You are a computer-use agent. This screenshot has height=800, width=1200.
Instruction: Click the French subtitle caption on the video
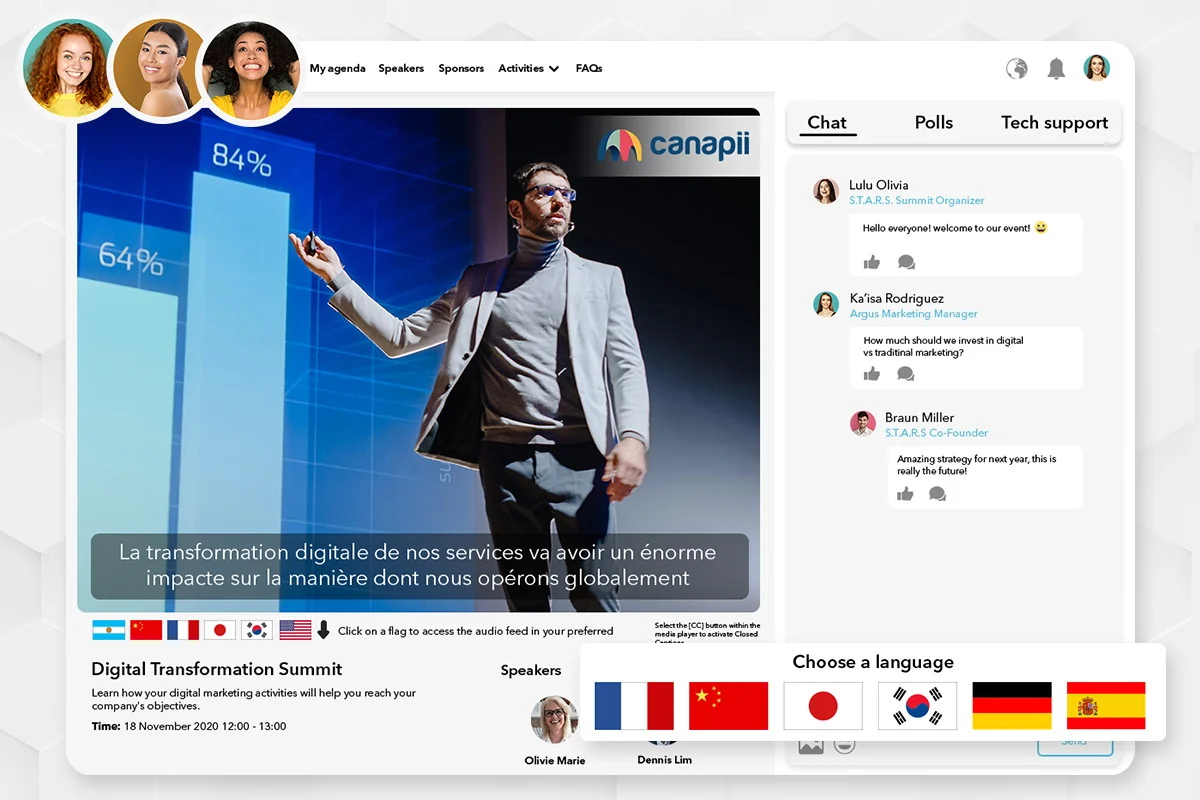click(x=418, y=565)
